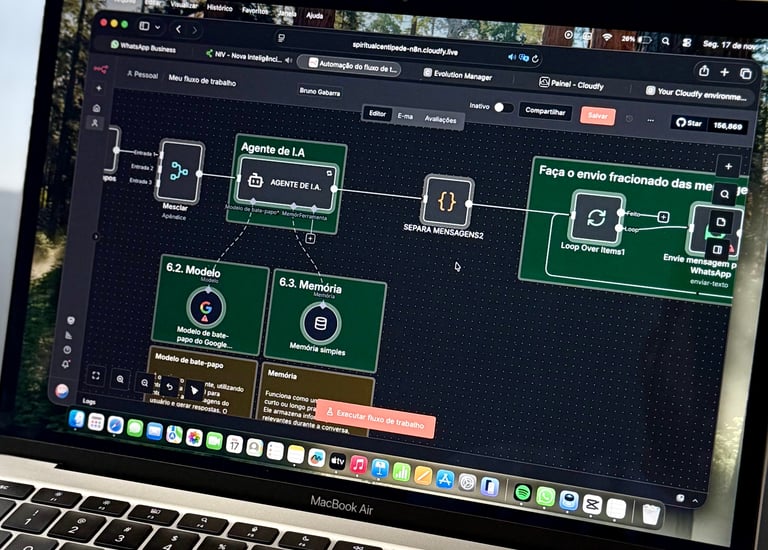Click Safari address bar URL

pyautogui.click(x=405, y=48)
